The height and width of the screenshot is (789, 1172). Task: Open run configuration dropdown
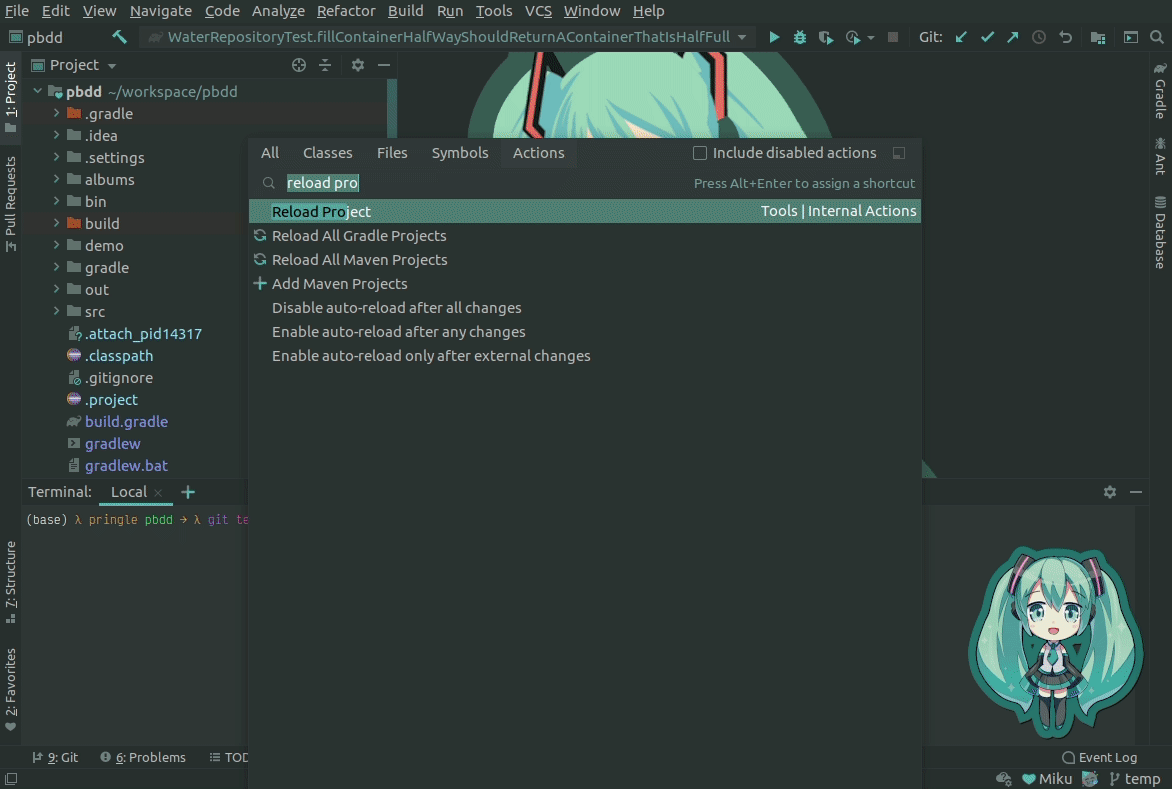[742, 37]
